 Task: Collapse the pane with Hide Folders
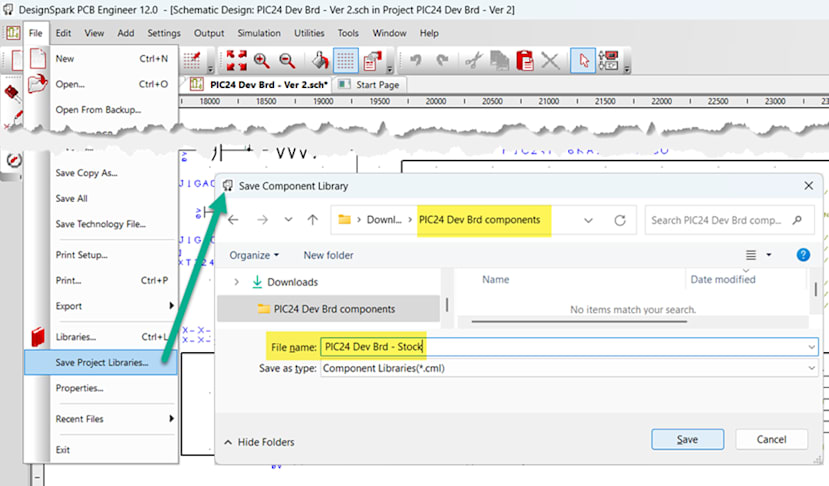coord(259,442)
